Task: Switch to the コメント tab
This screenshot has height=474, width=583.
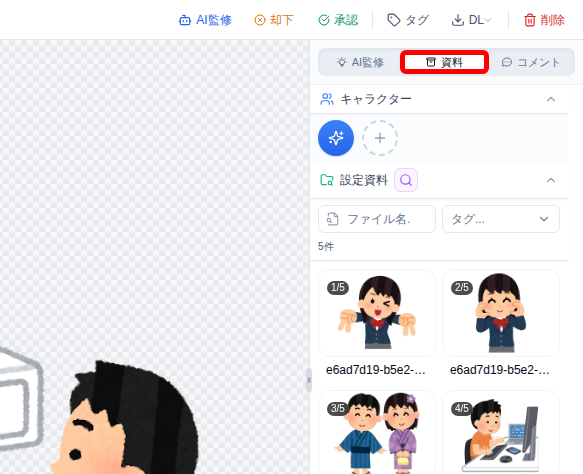Action: (530, 62)
